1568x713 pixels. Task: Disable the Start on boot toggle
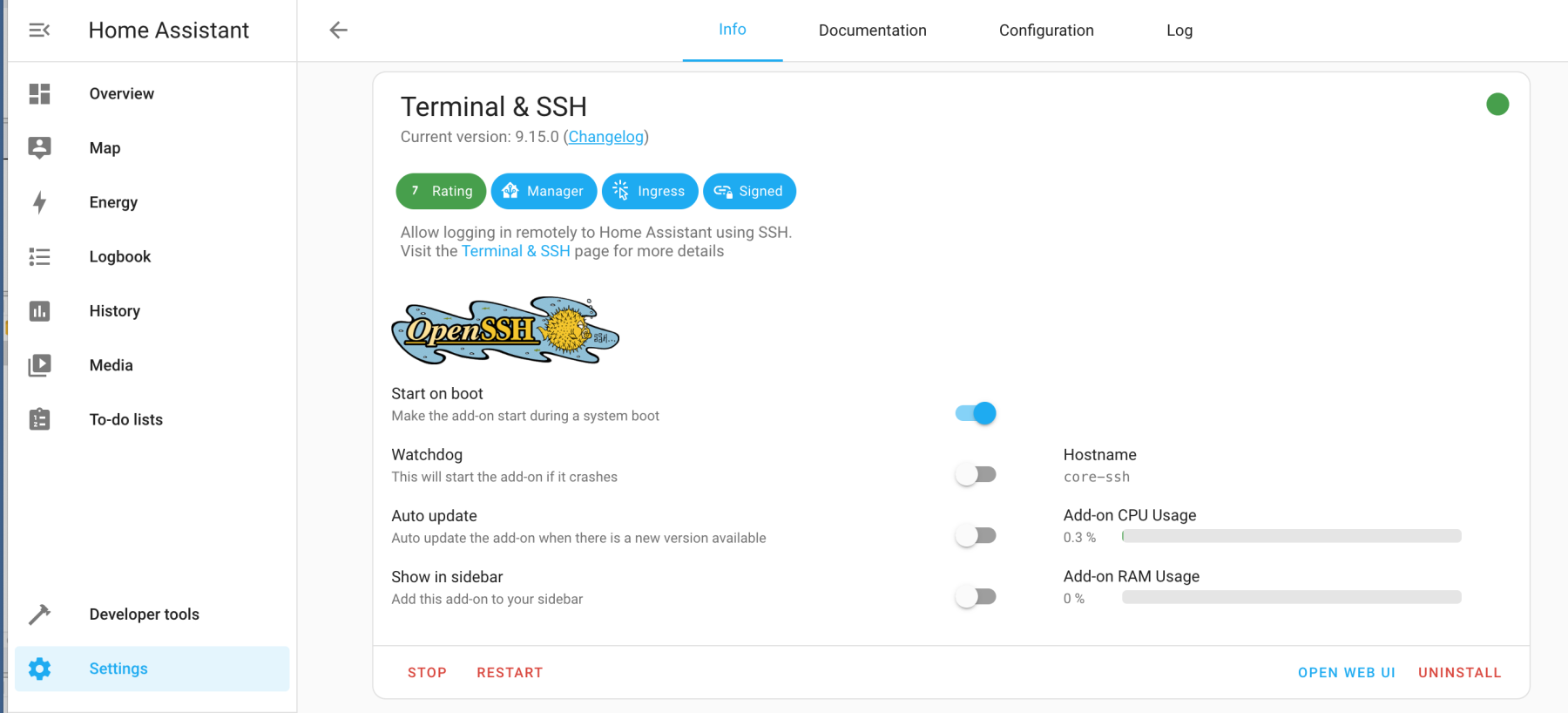pyautogui.click(x=976, y=413)
